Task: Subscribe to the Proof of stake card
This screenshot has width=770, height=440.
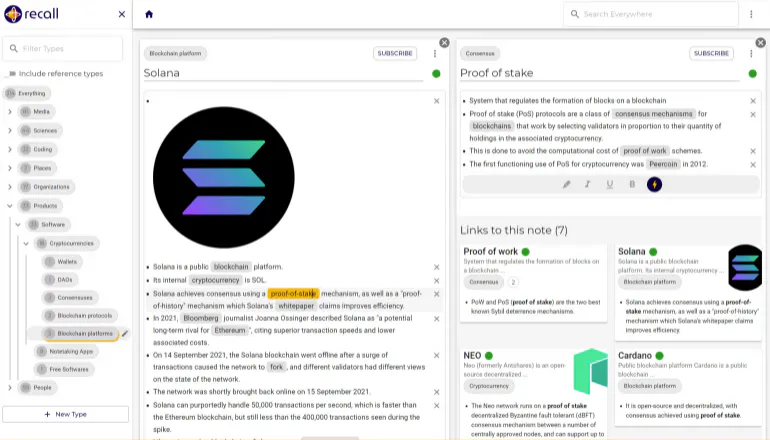Action: click(x=711, y=54)
